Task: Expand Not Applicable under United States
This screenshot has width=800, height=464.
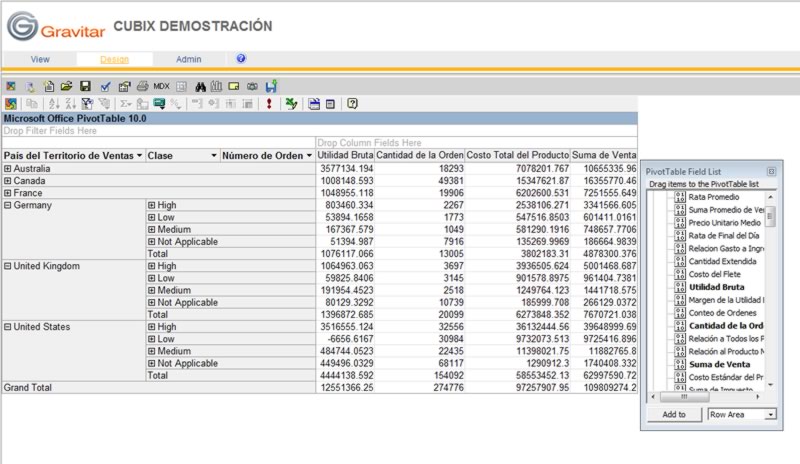Action: pos(152,363)
